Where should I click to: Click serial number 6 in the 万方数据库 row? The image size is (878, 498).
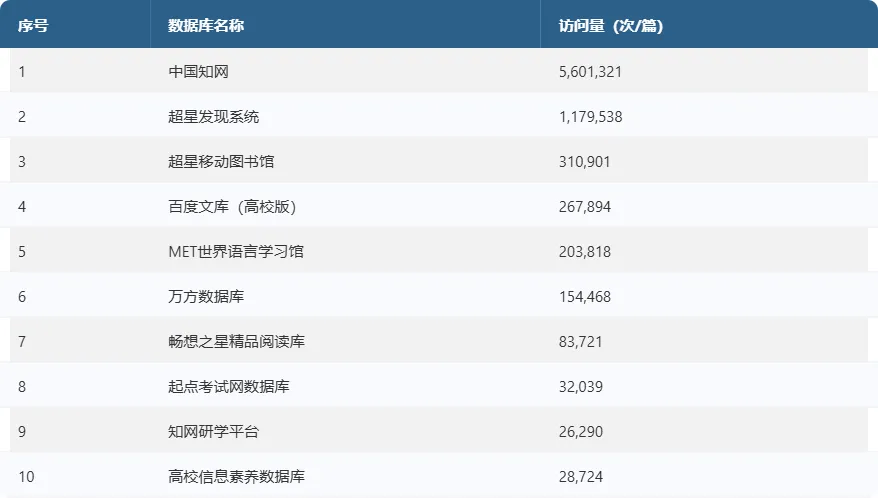(x=22, y=297)
